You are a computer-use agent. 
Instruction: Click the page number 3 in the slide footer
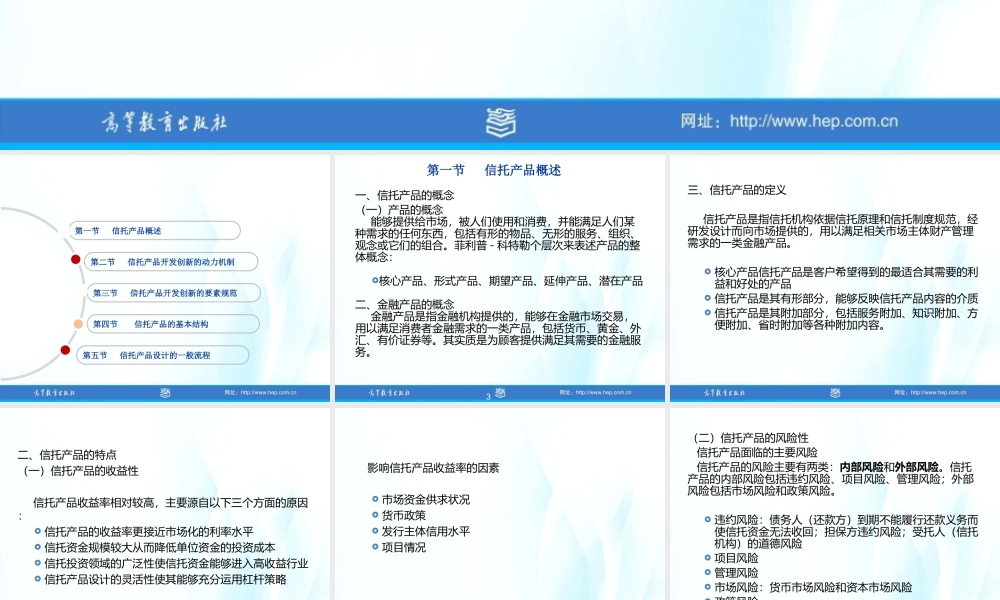487,395
